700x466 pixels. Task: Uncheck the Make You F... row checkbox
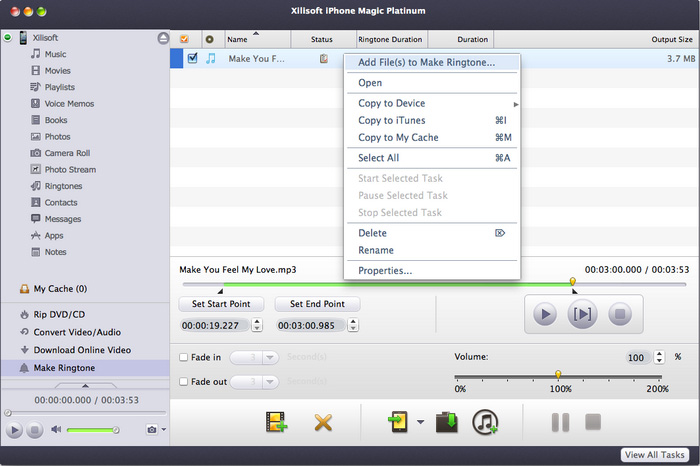point(192,58)
